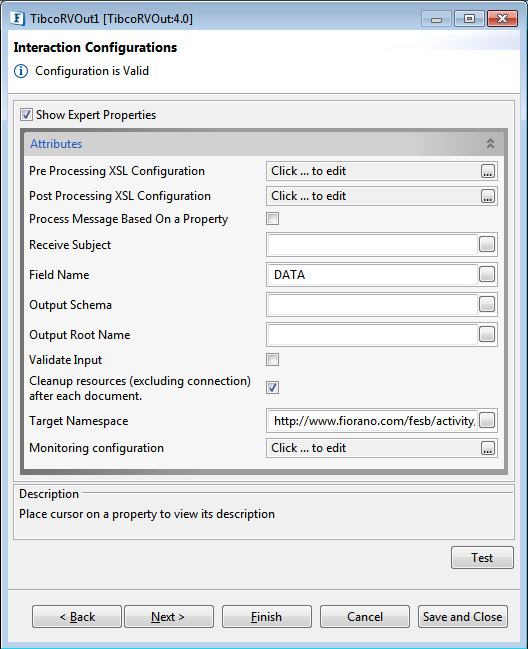Click the small button beside Output Root Name

click(x=487, y=334)
